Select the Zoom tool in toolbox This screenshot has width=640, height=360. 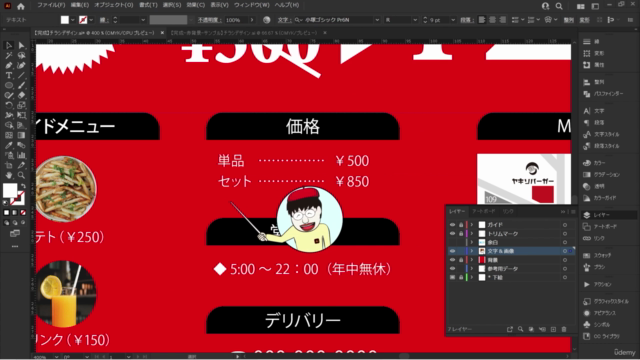(x=21, y=176)
